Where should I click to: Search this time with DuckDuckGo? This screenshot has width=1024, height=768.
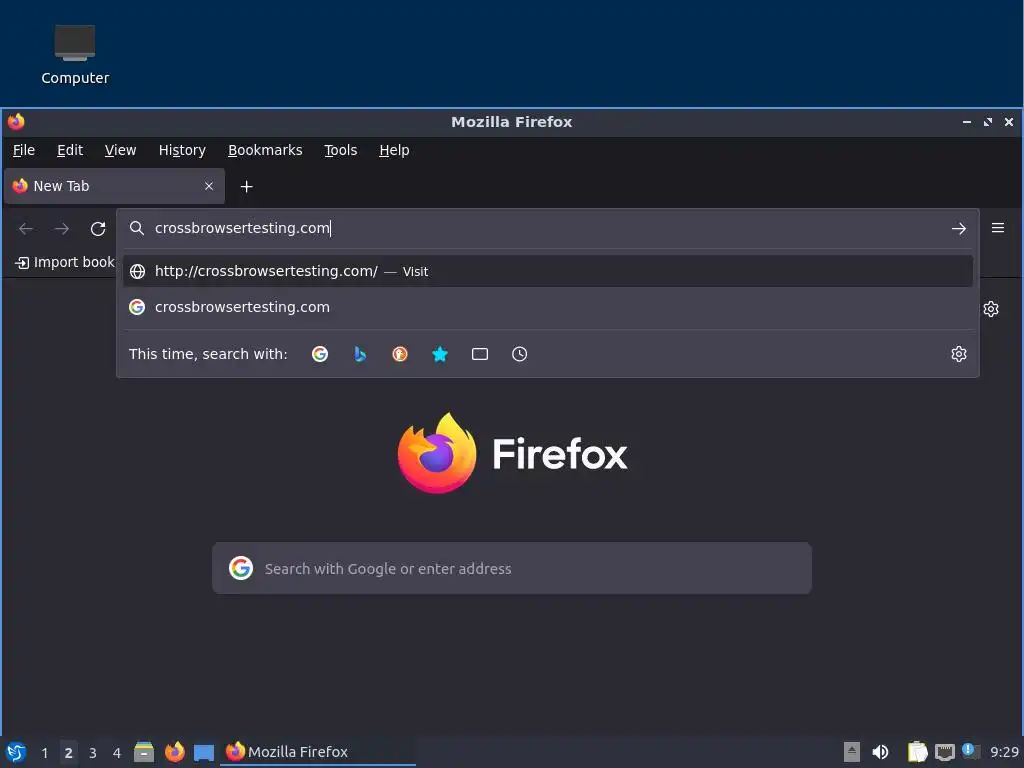[400, 354]
